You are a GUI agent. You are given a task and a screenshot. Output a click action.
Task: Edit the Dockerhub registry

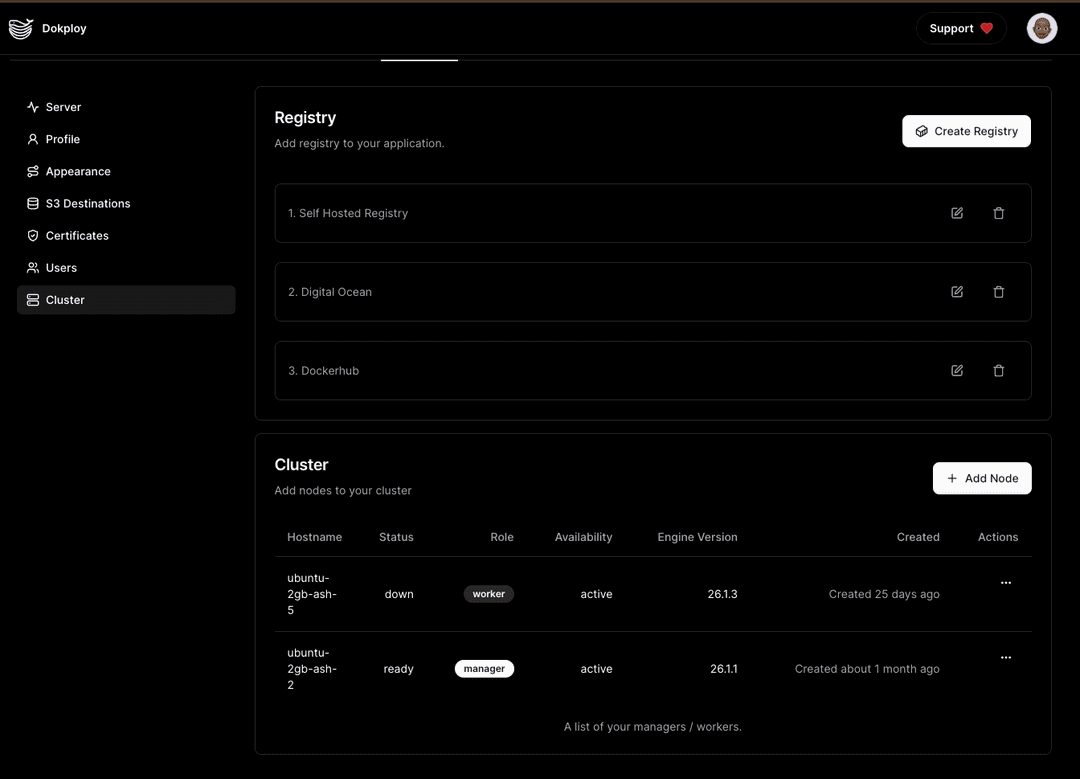pos(957,371)
